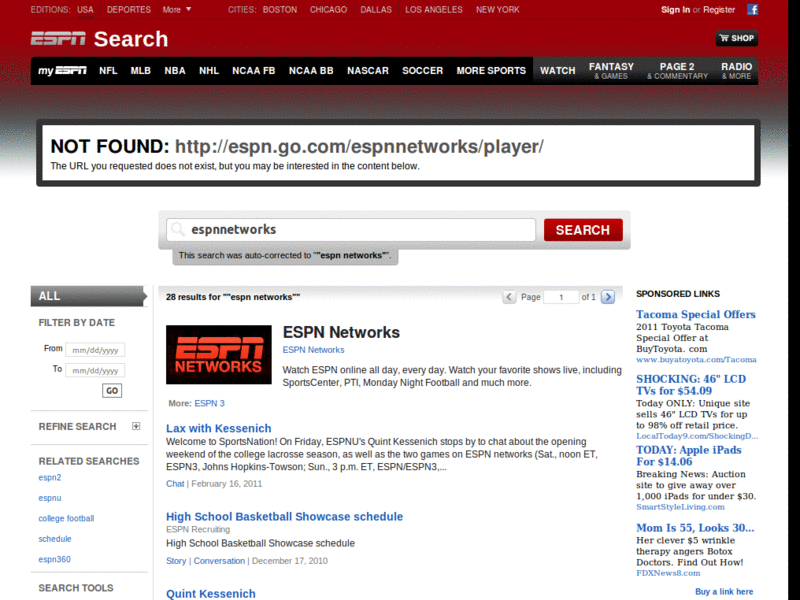Open the Tacoma Special Offers ad

click(x=695, y=314)
